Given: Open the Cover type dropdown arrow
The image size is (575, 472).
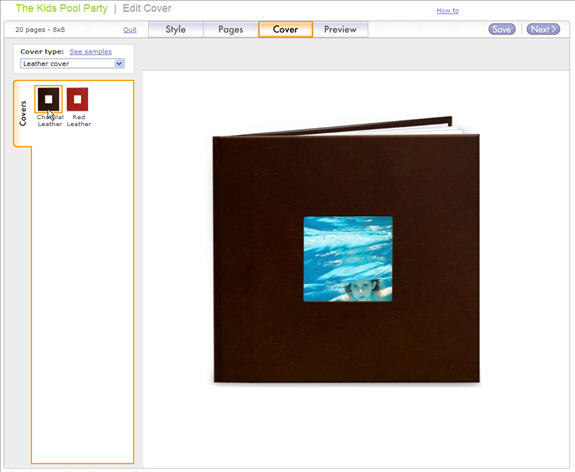Looking at the screenshot, I should [x=119, y=63].
